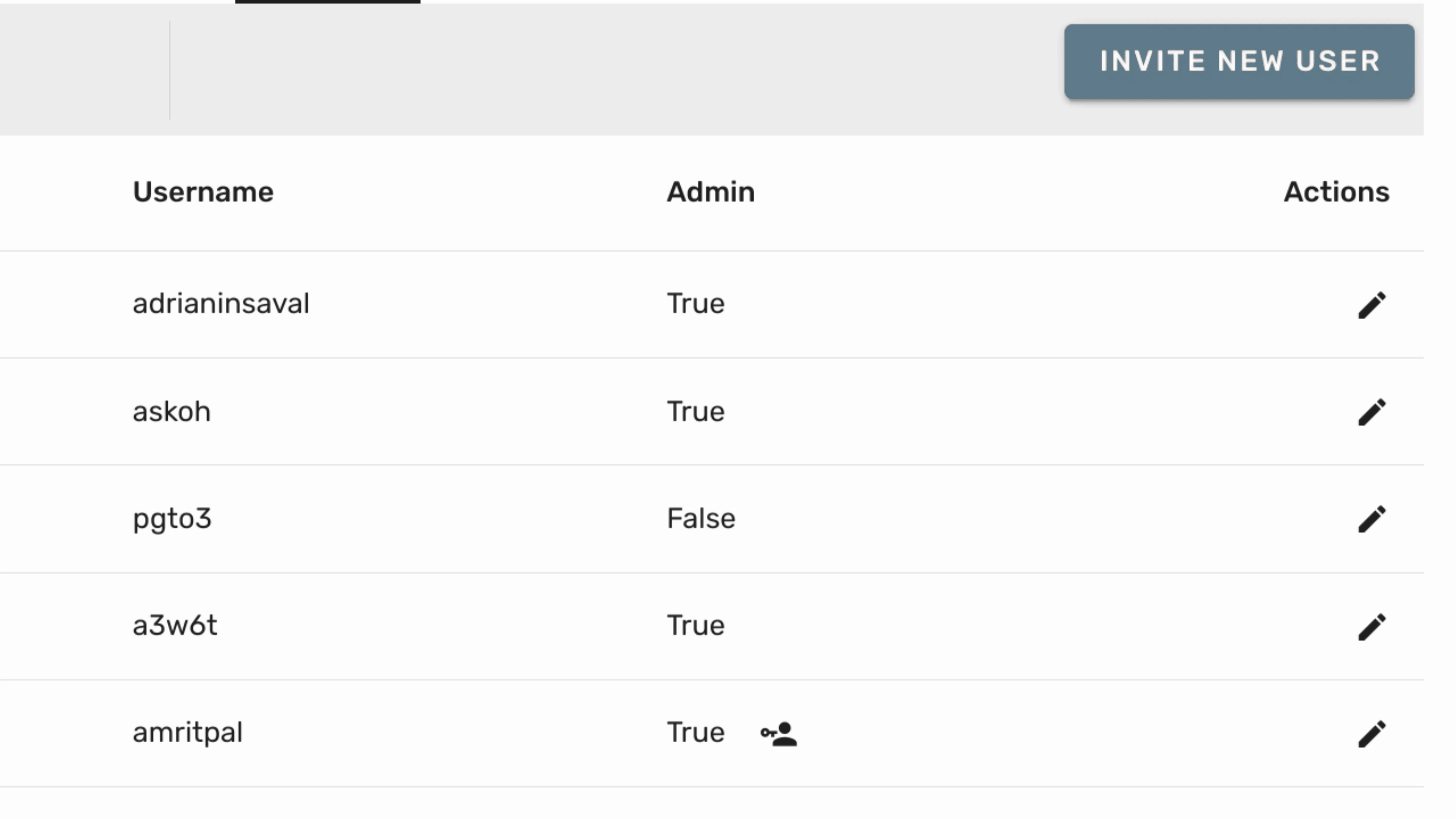Select the askoh username text

pyautogui.click(x=171, y=411)
